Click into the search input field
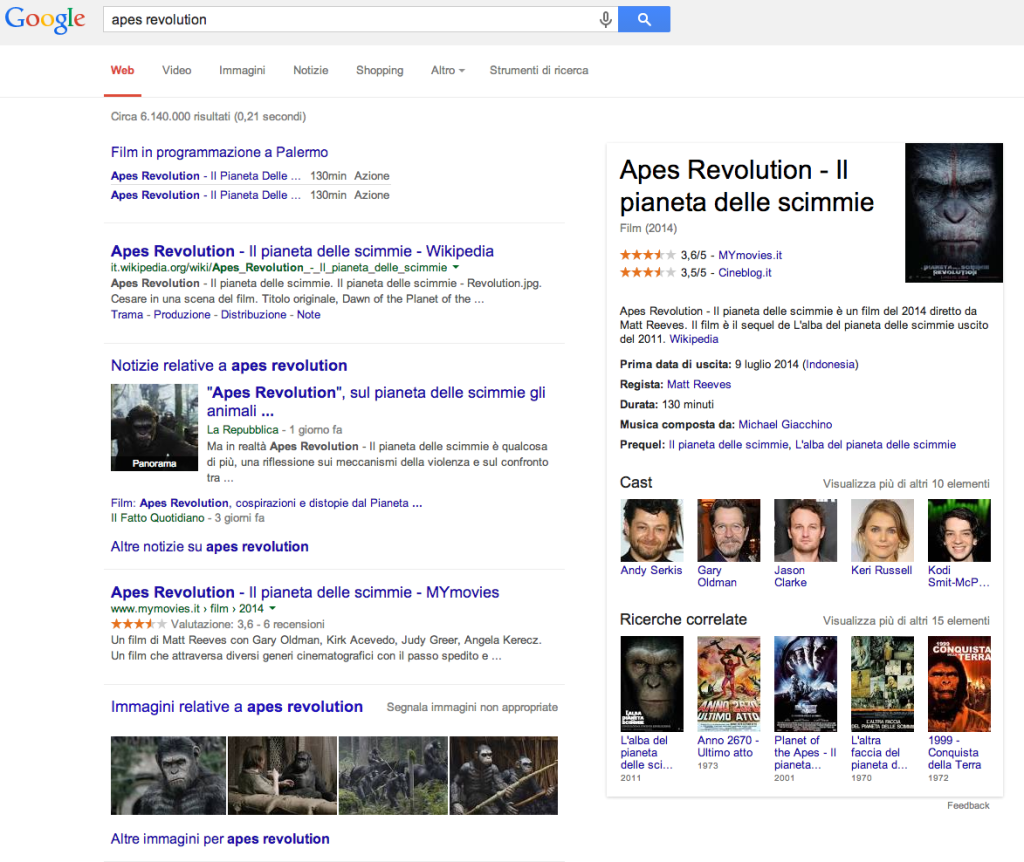The width and height of the screenshot is (1024, 862). pos(350,19)
